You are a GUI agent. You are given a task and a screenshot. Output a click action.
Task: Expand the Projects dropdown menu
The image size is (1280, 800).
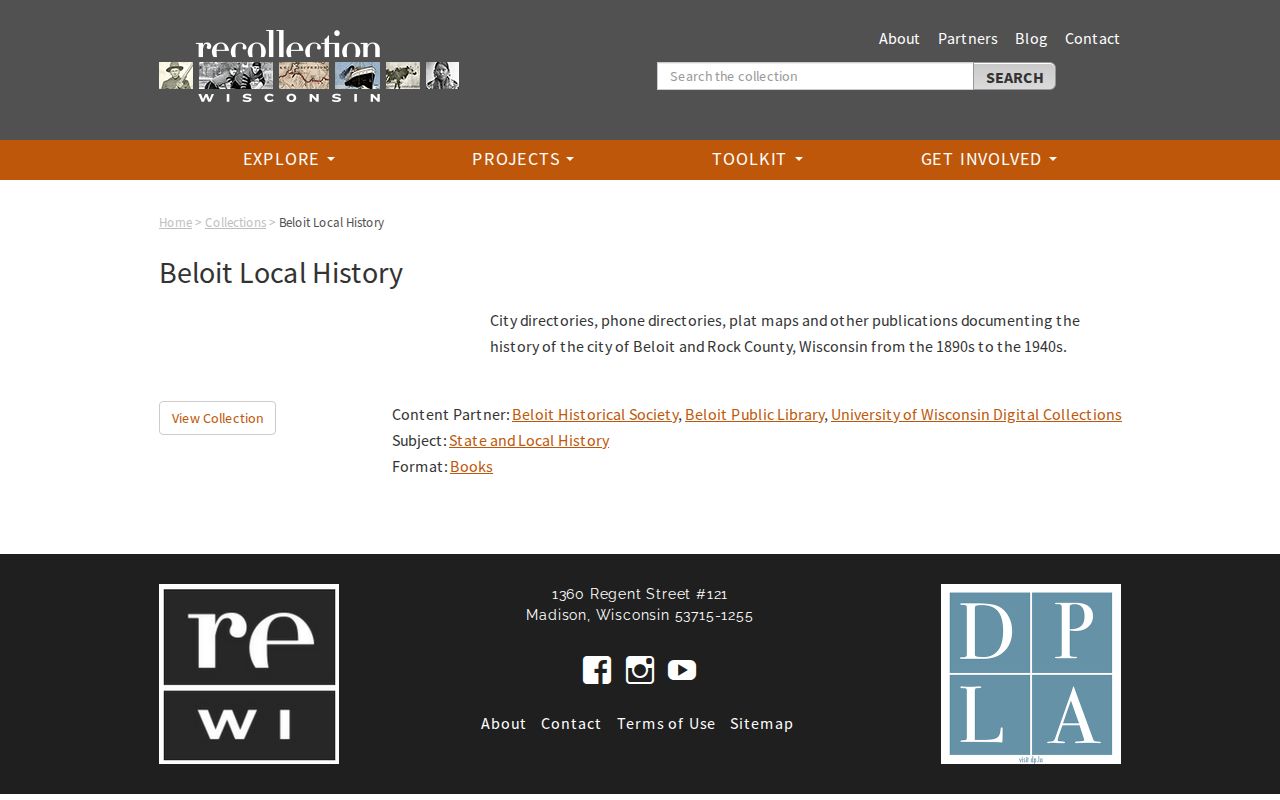coord(523,159)
